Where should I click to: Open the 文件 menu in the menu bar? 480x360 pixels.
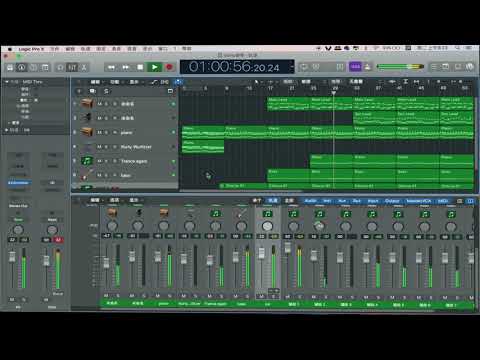pyautogui.click(x=55, y=49)
